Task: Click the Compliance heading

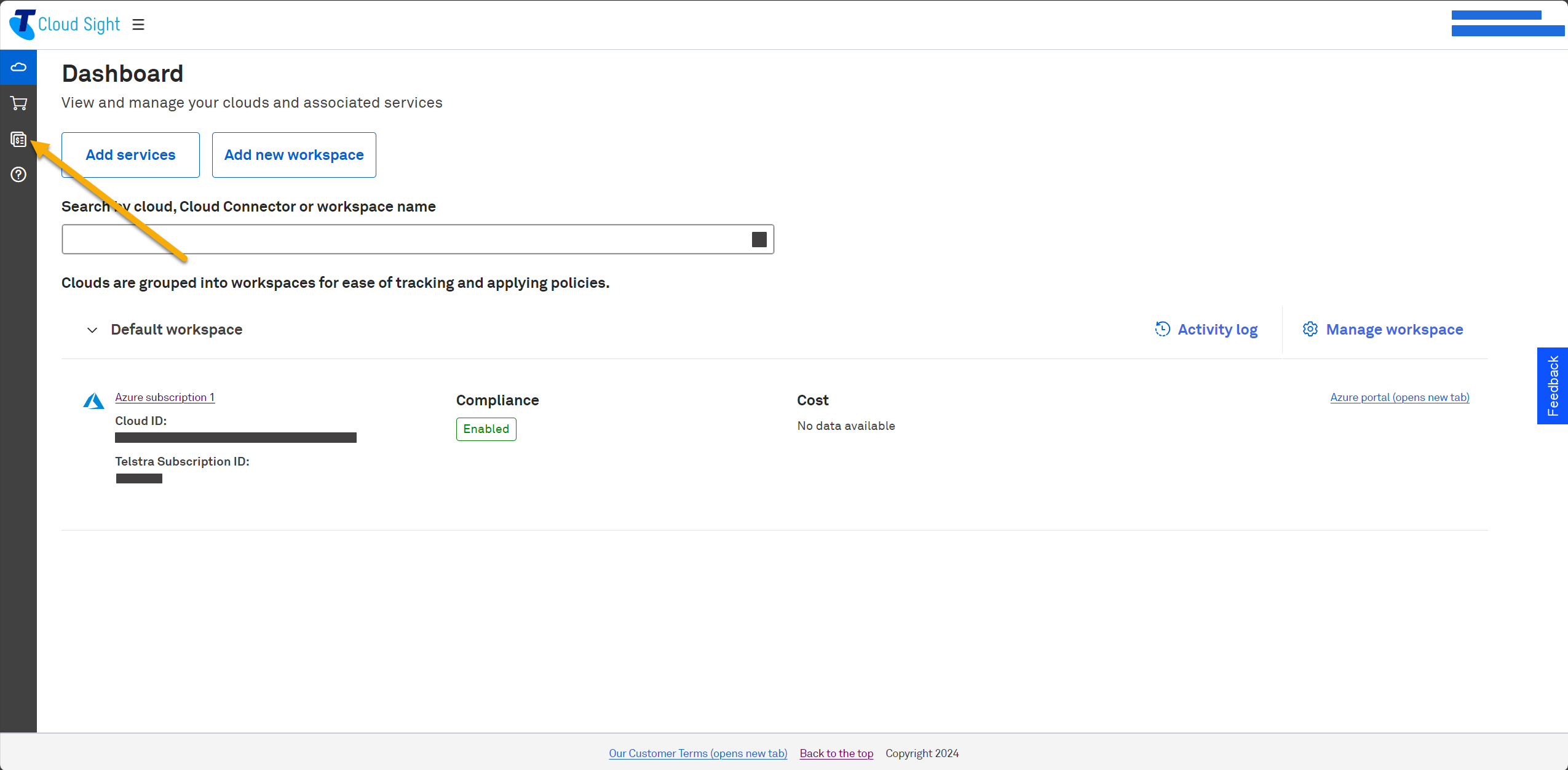Action: (x=497, y=400)
